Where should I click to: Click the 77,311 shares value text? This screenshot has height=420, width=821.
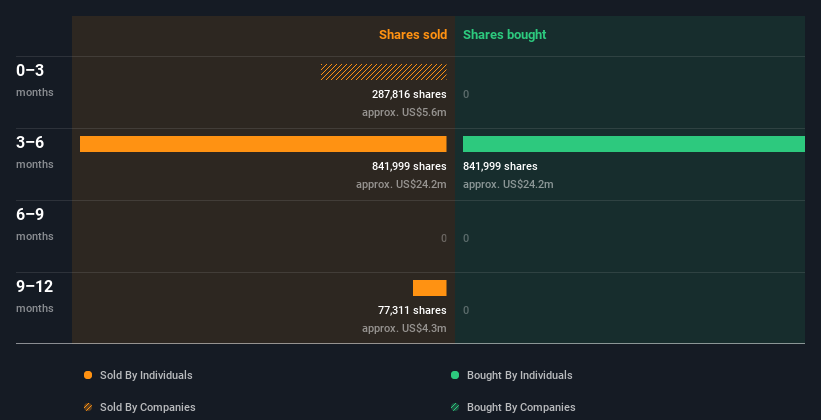[412, 310]
